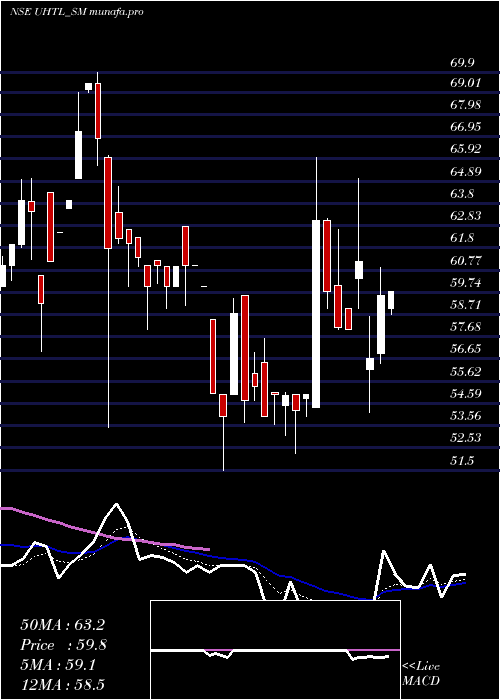Viewport: 500px width, 700px height.
Task: Click the 'Price : 59.8' readout
Action: [63, 645]
